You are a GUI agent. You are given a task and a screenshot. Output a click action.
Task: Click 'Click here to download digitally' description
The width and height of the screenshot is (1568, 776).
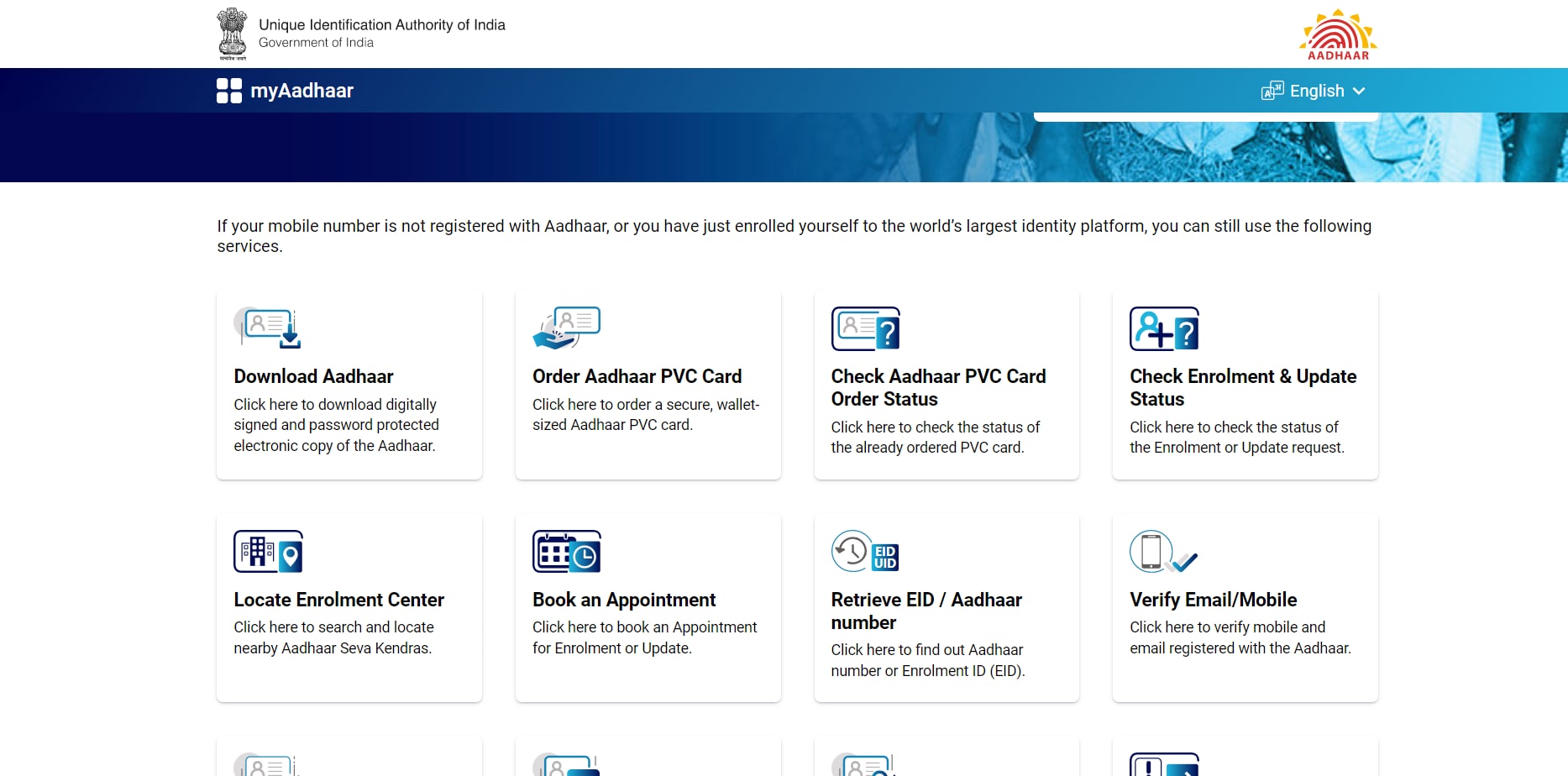coord(336,425)
